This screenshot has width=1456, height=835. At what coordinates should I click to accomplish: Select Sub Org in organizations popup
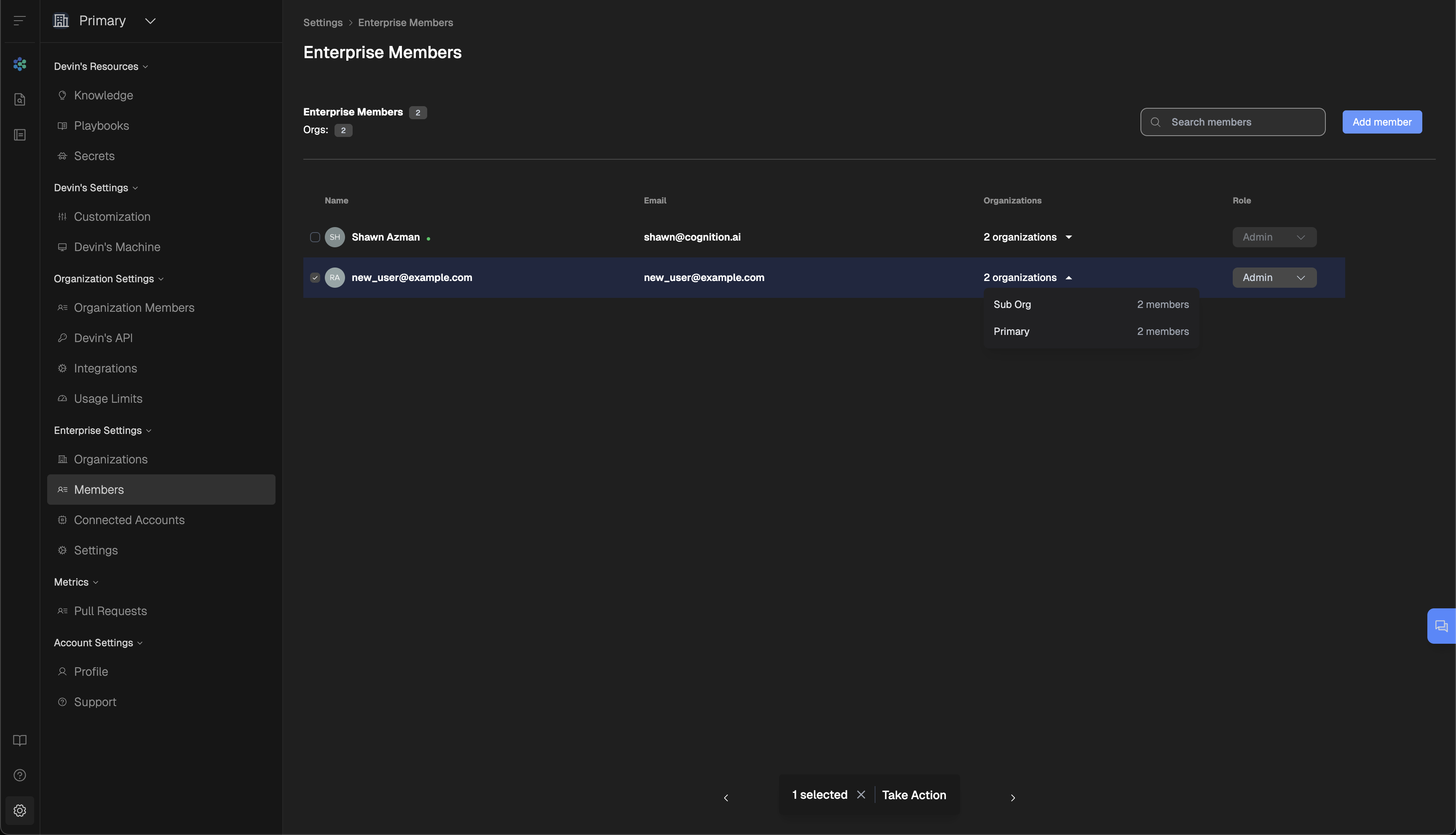coord(1012,305)
